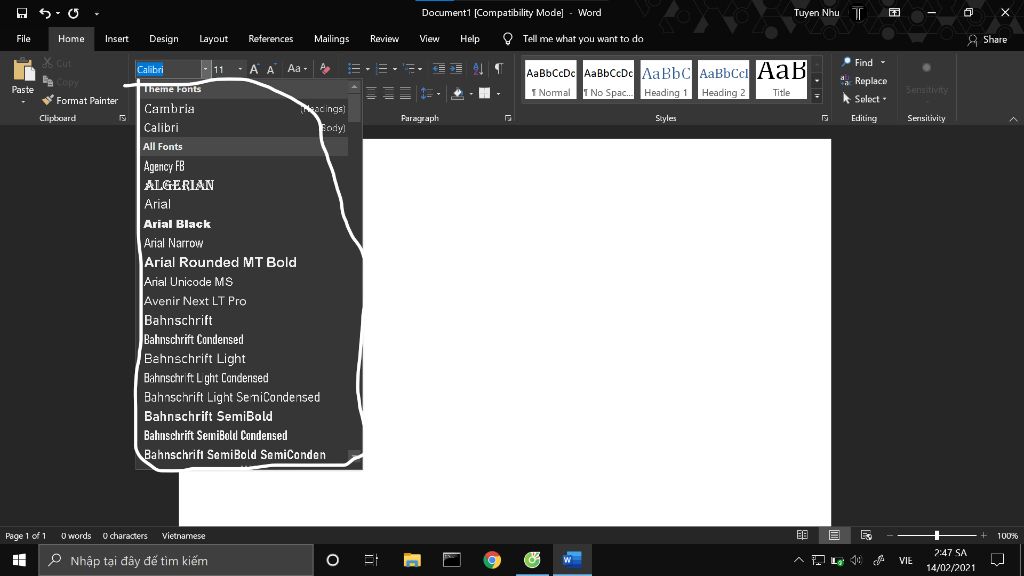Click Tell me what you want to do
The height and width of the screenshot is (576, 1024).
583,39
